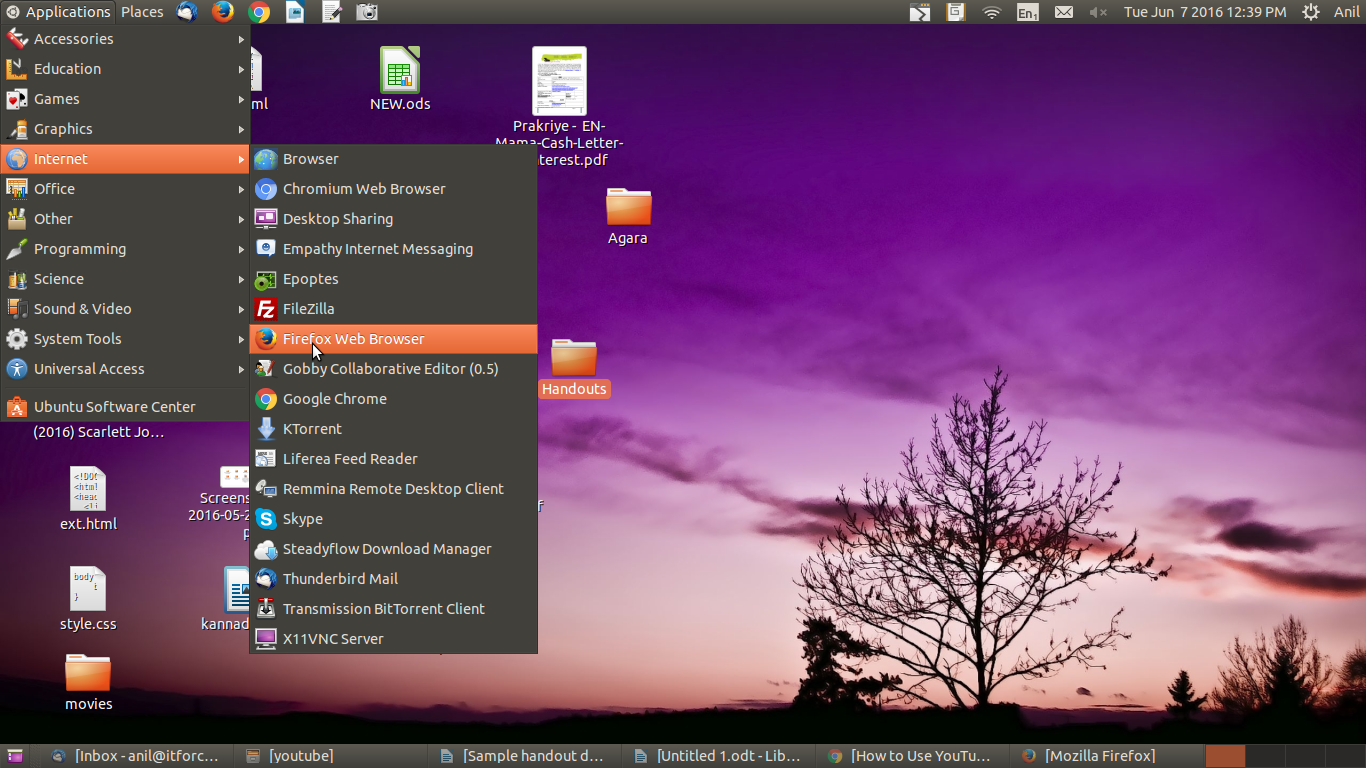Start Empathy Internet Messaging

393,249
